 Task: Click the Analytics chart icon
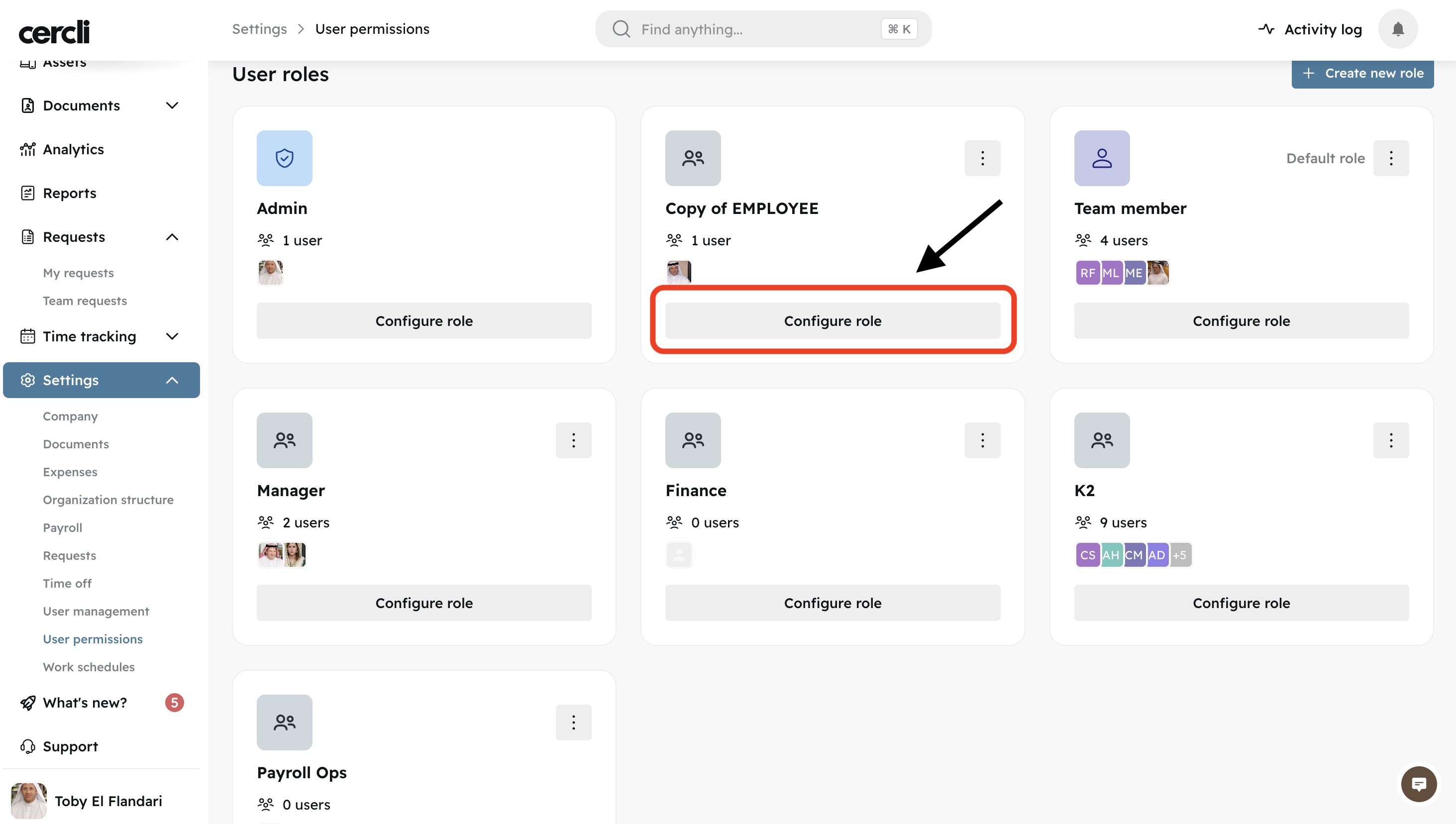28,149
